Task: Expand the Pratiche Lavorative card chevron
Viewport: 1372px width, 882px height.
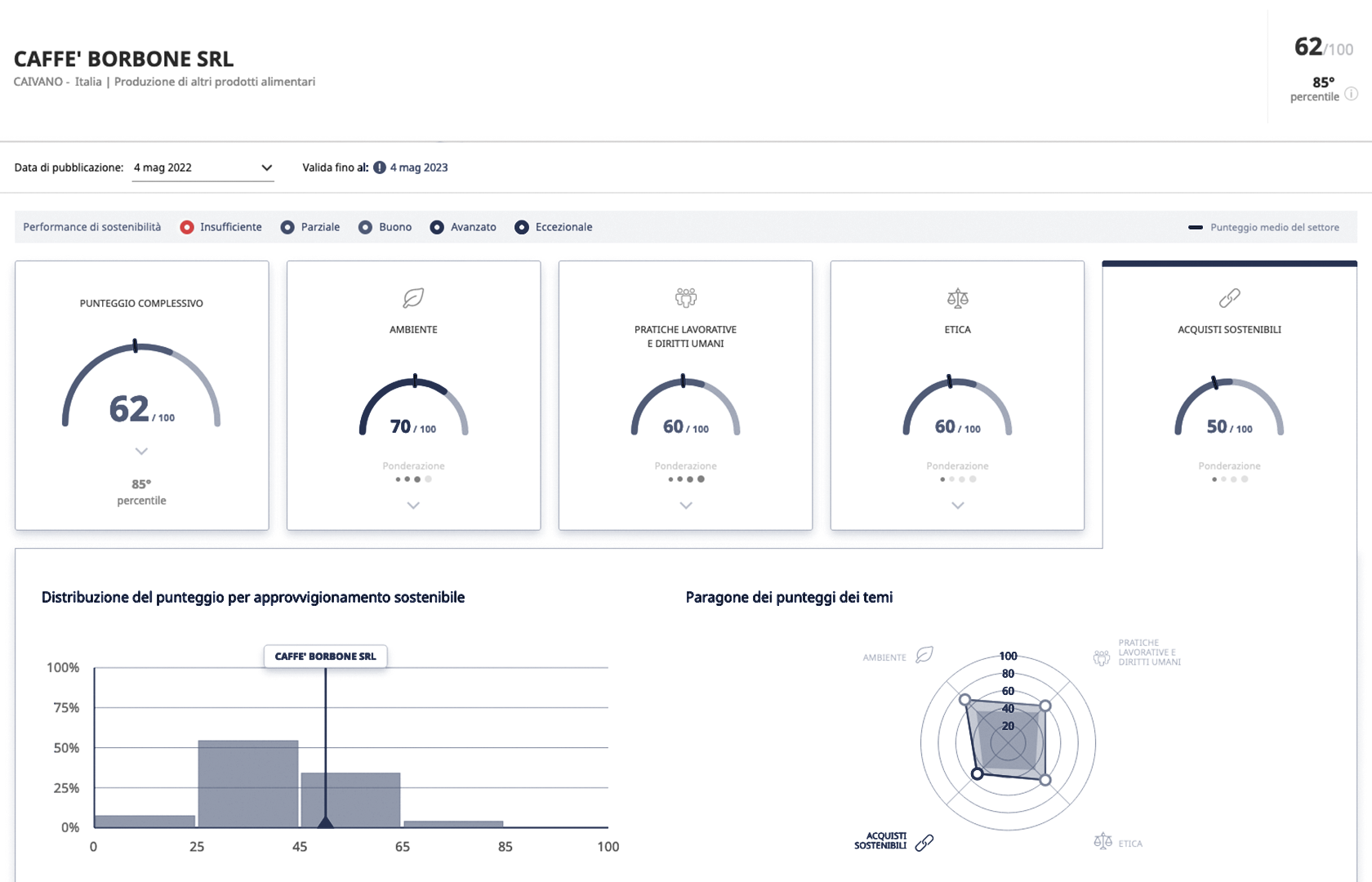Action: (x=686, y=506)
